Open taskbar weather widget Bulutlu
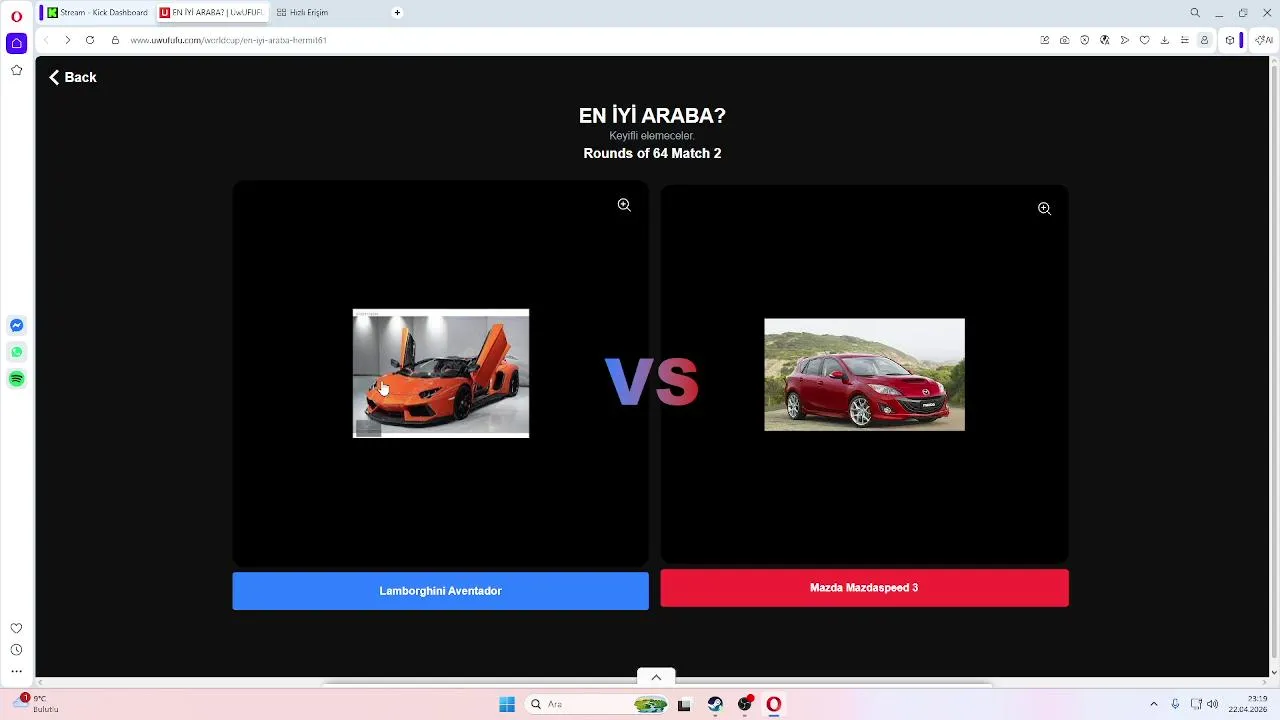Image resolution: width=1280 pixels, height=720 pixels. point(34,704)
